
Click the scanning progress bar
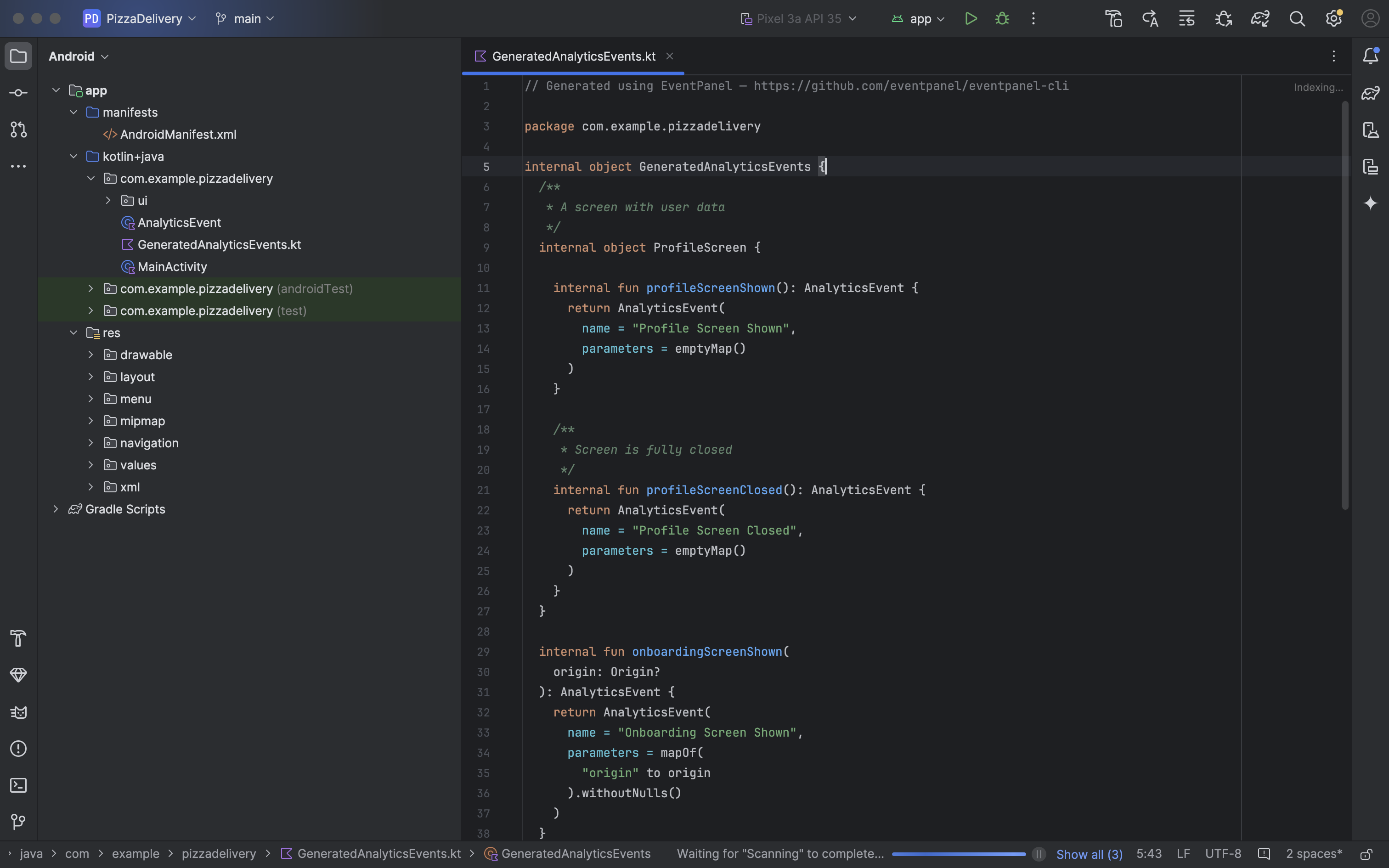click(959, 854)
